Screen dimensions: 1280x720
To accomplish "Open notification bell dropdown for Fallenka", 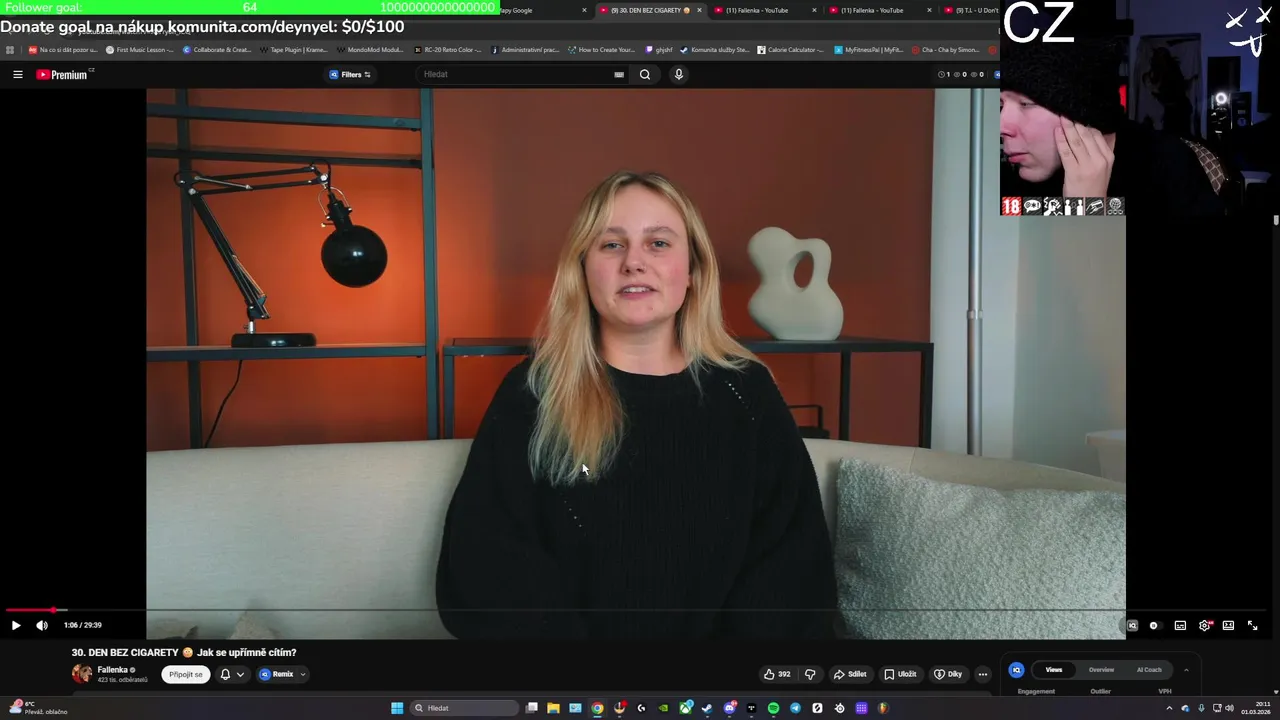I will 231,674.
